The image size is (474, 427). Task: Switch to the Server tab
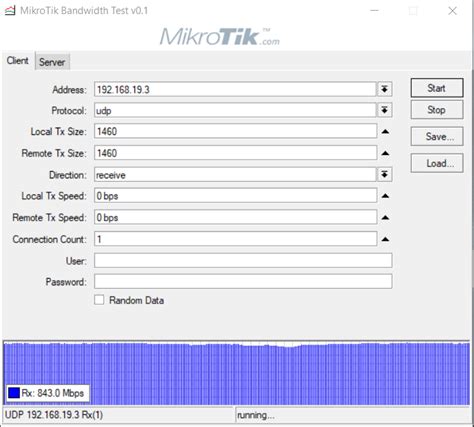[x=52, y=62]
